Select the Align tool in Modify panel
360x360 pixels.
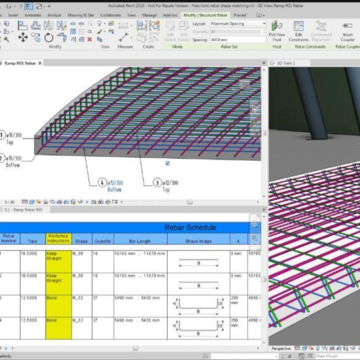coord(23,25)
